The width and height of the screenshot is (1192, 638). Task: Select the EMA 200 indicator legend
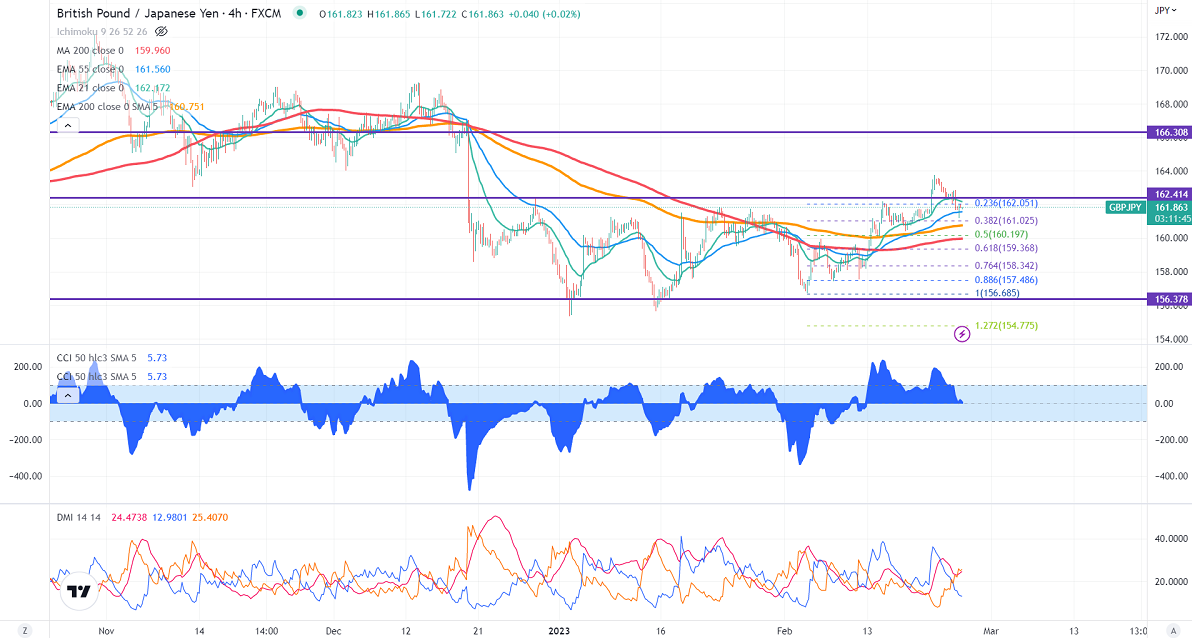[x=90, y=107]
